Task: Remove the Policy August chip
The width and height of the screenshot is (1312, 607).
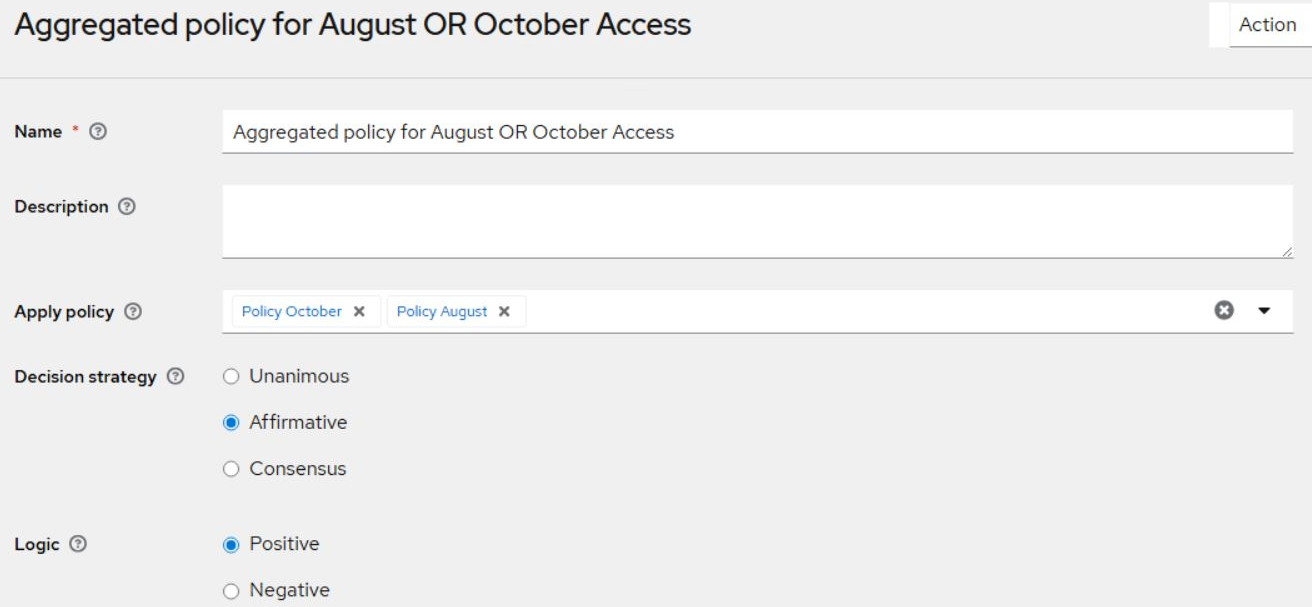Action: click(x=504, y=312)
